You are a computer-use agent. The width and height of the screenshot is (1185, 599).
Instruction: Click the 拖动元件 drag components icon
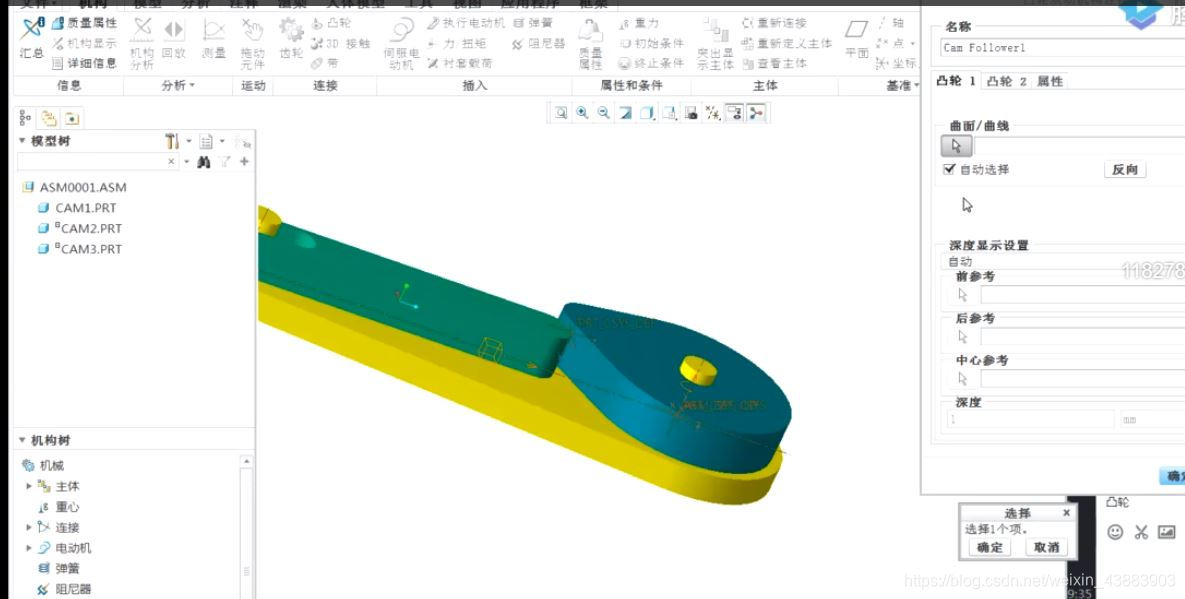(x=253, y=42)
